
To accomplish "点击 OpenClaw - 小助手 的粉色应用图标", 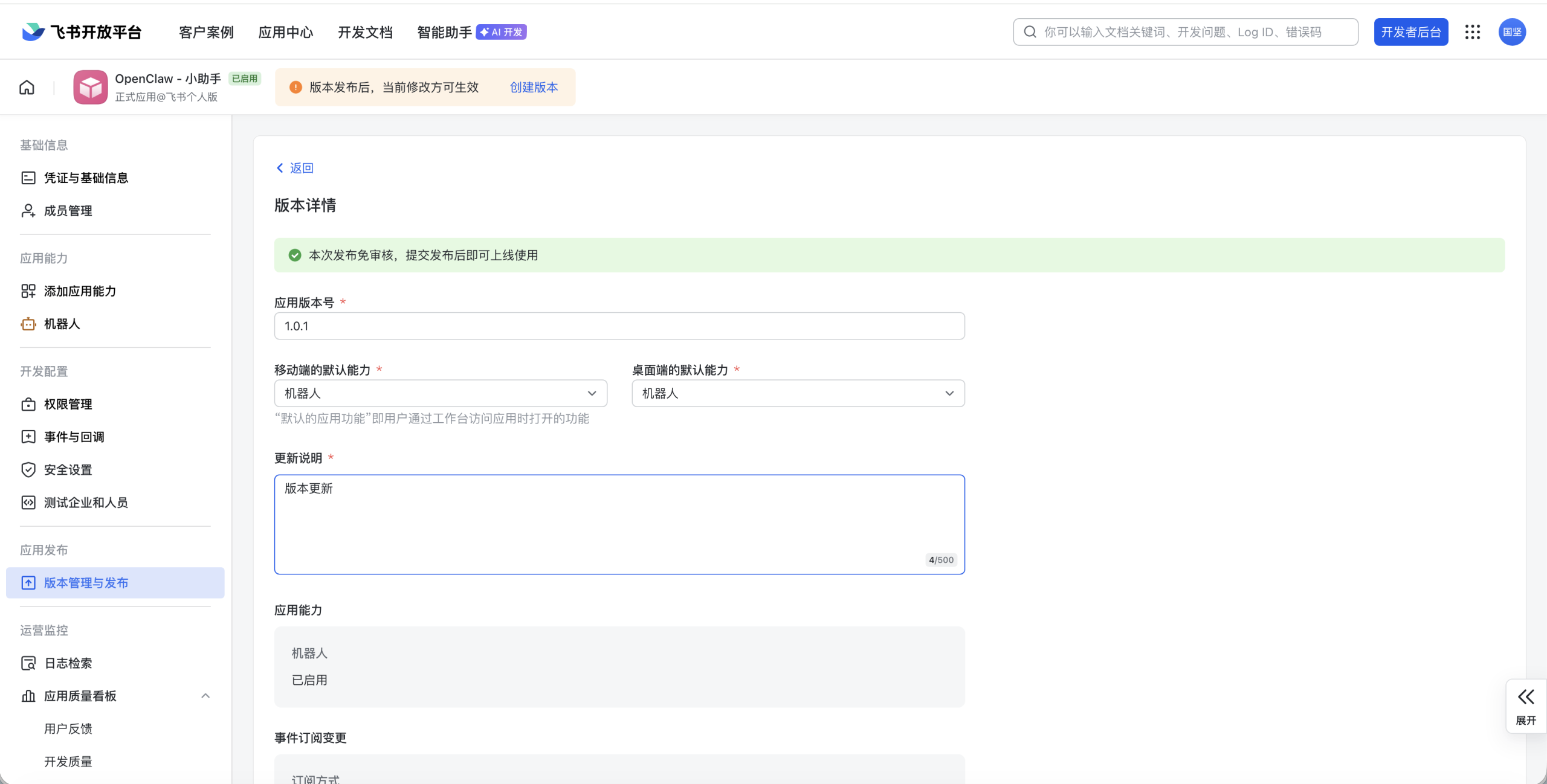I will (x=90, y=86).
